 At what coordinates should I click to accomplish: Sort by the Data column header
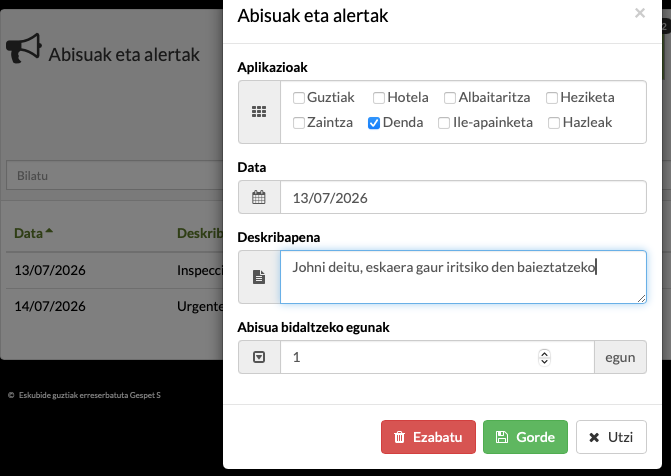pyautogui.click(x=33, y=233)
